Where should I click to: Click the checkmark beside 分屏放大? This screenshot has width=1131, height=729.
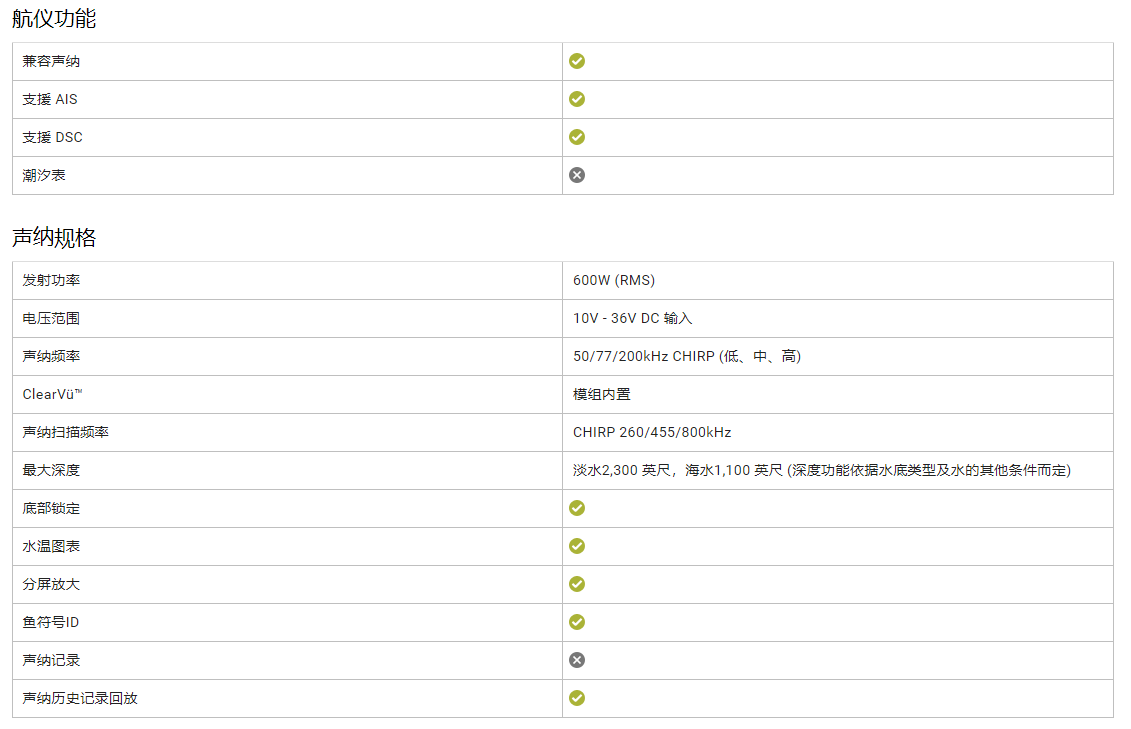[x=577, y=584]
